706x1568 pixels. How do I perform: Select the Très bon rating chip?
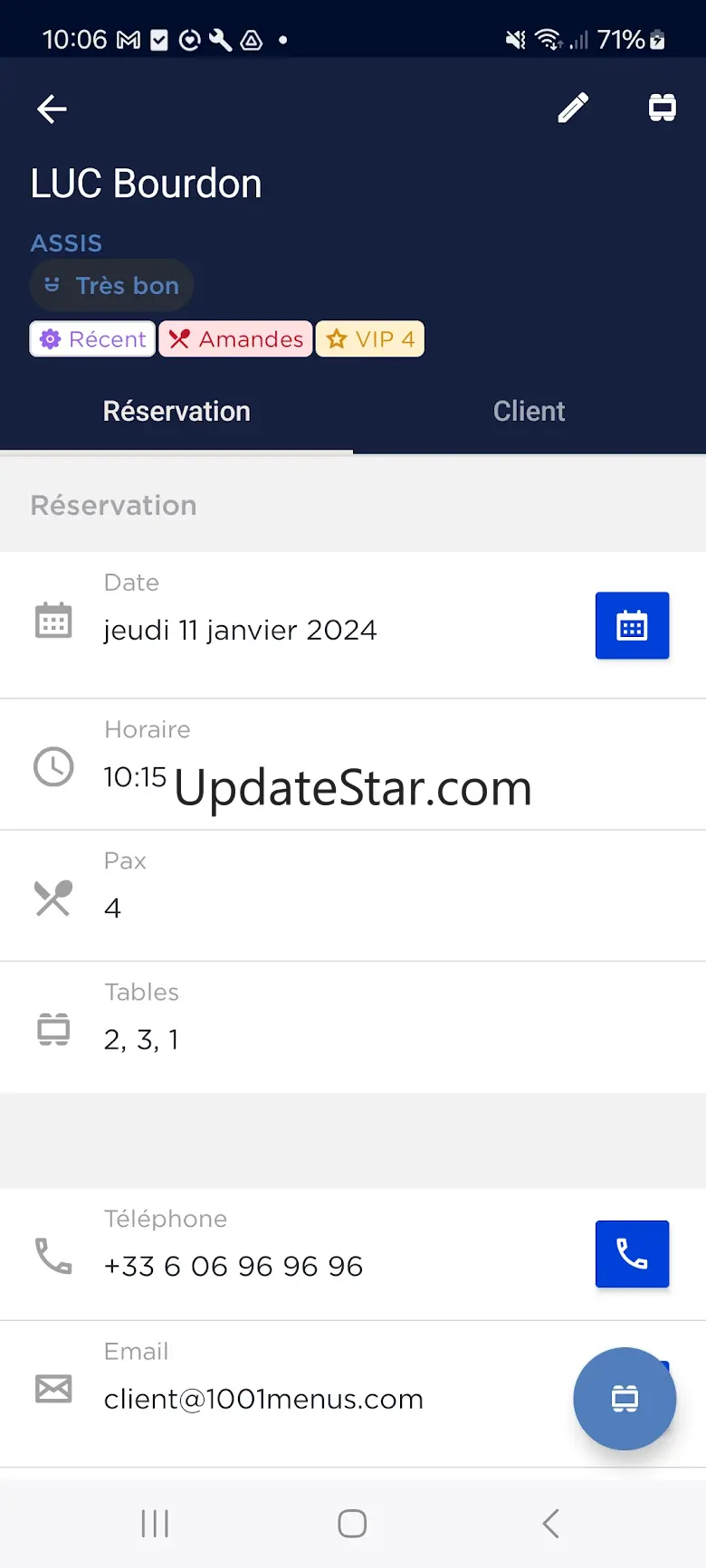(x=111, y=286)
